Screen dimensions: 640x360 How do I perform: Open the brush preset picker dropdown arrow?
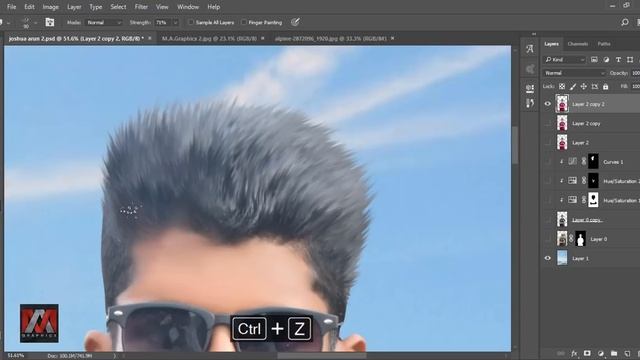[x=36, y=22]
